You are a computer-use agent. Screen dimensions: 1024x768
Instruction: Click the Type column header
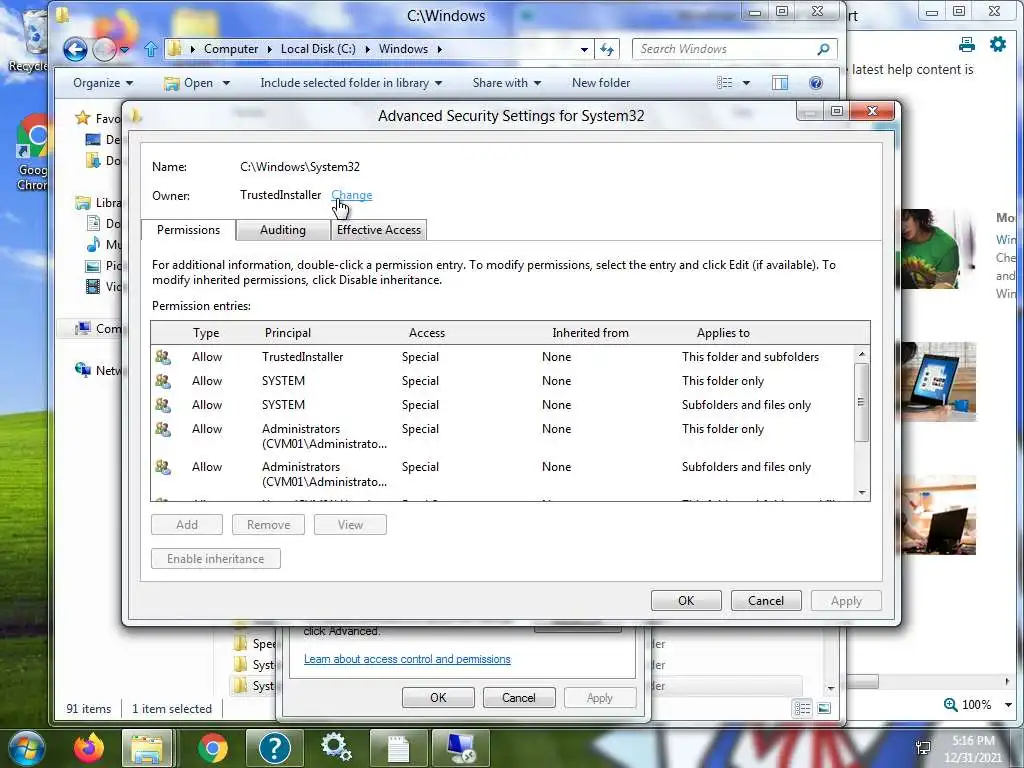[x=206, y=332]
